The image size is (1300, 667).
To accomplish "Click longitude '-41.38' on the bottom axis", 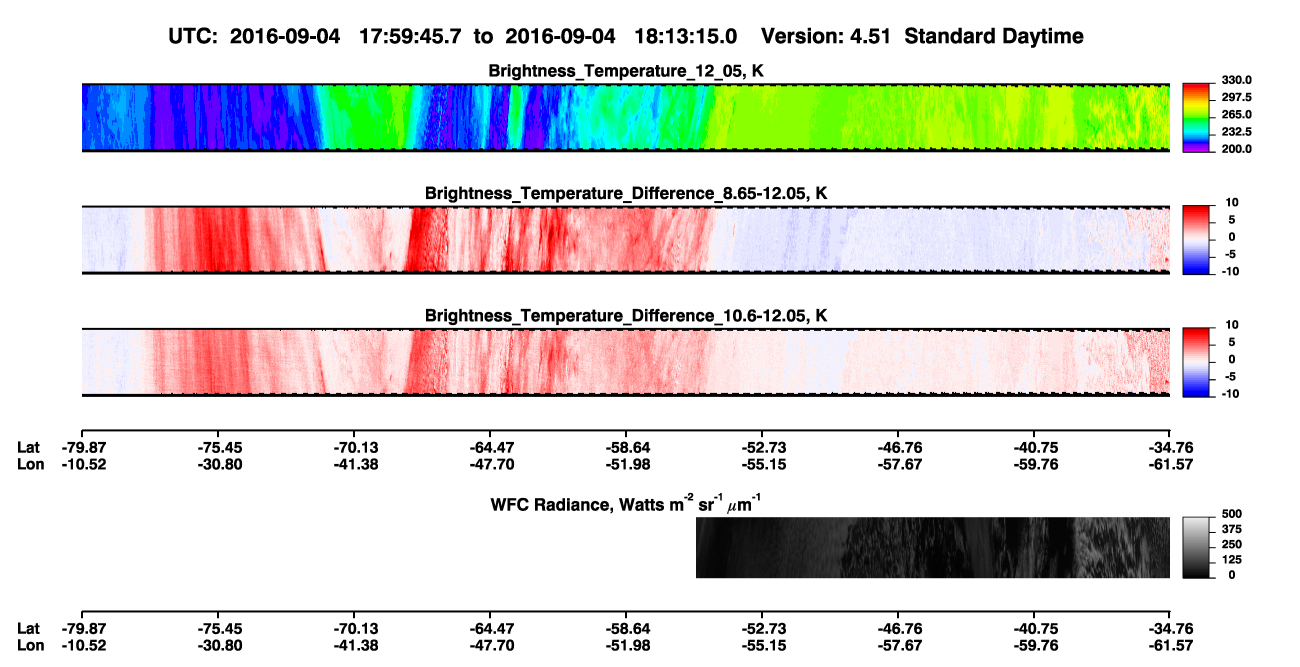I will click(354, 646).
